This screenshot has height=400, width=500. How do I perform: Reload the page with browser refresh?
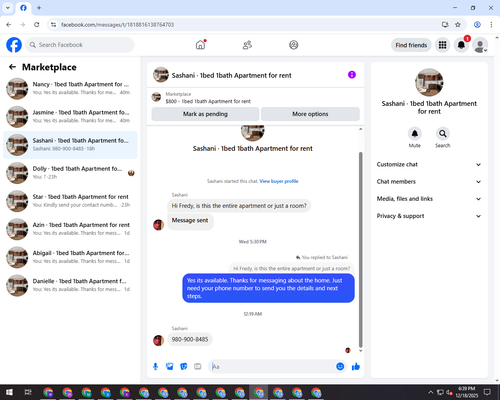click(37, 25)
